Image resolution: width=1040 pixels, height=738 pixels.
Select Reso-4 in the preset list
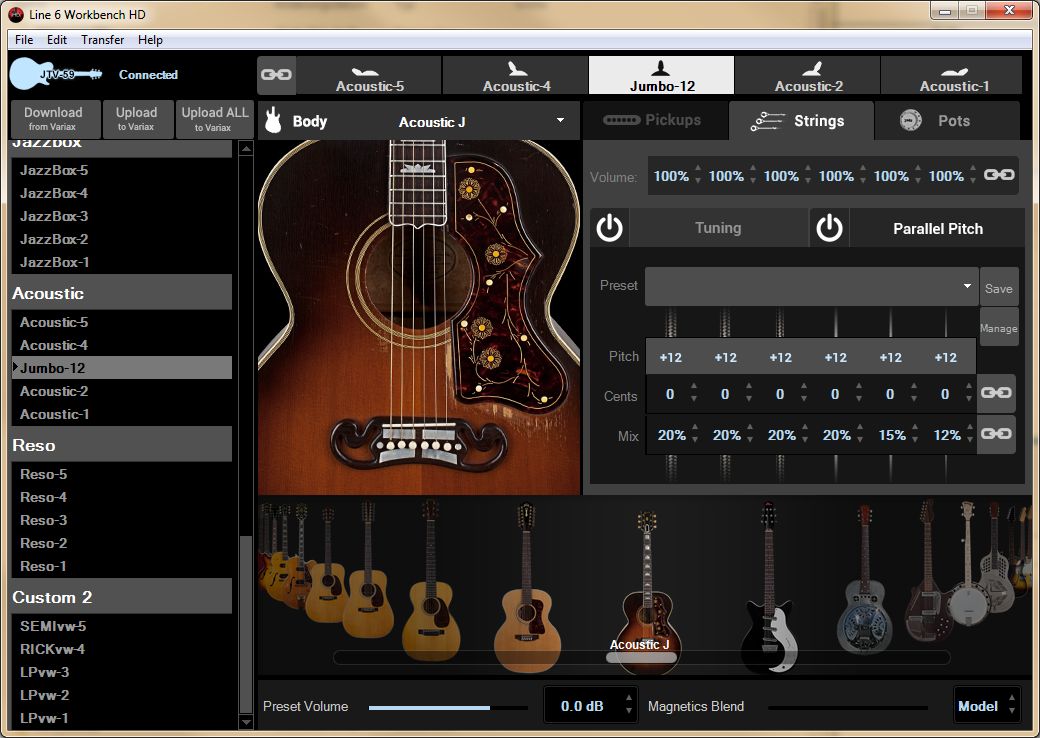(x=122, y=497)
